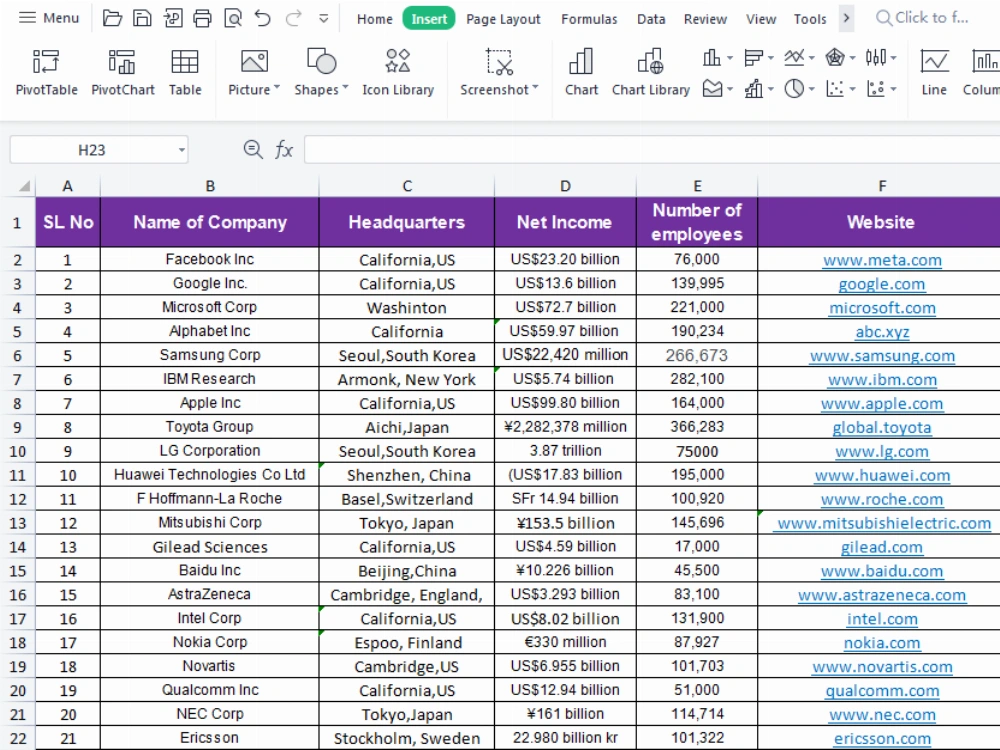Select column E header
This screenshot has height=750, width=1000.
697,186
